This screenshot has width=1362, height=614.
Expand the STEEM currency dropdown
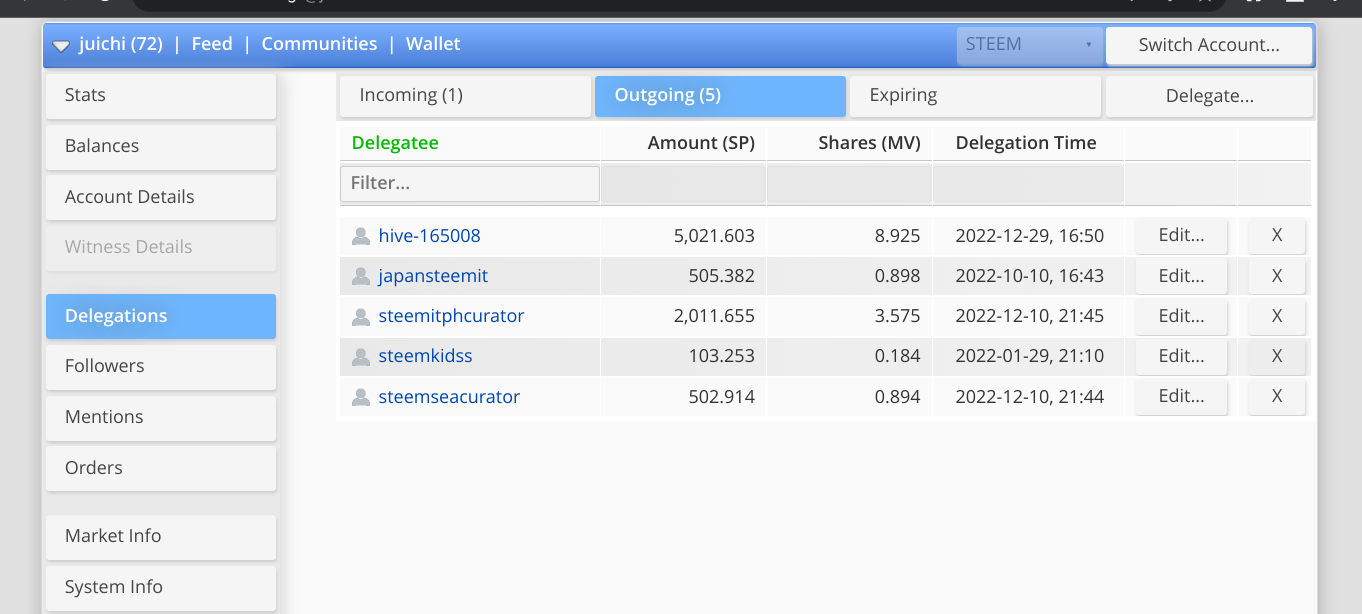pos(1029,45)
